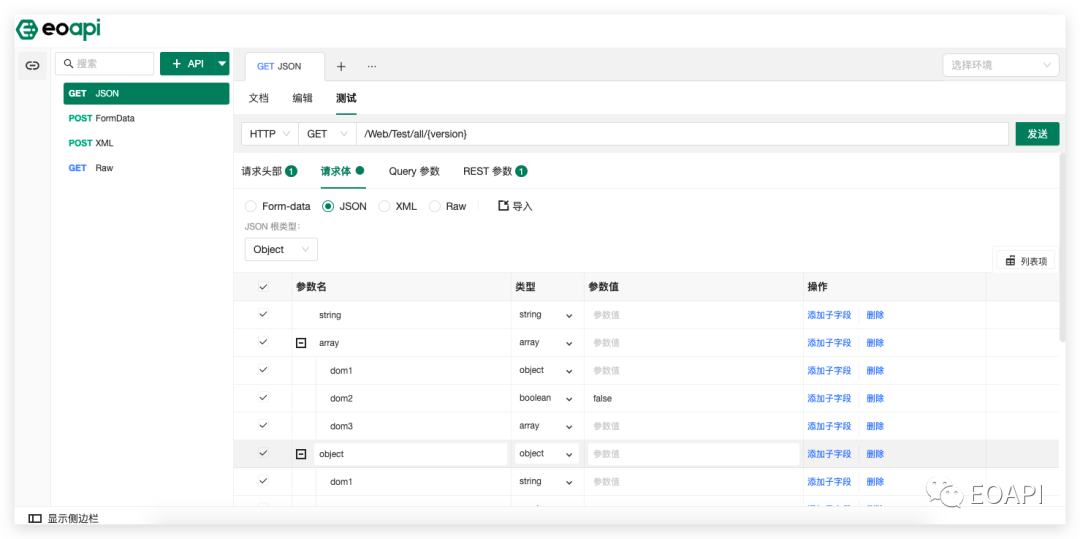Uncheck the dom2 row checkbox
1080x539 pixels.
tap(262, 398)
